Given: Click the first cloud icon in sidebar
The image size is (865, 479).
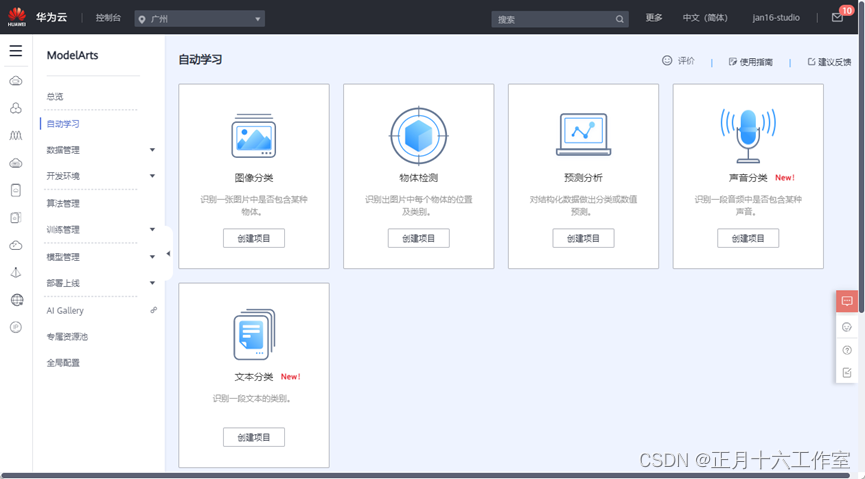Looking at the screenshot, I should pyautogui.click(x=16, y=81).
